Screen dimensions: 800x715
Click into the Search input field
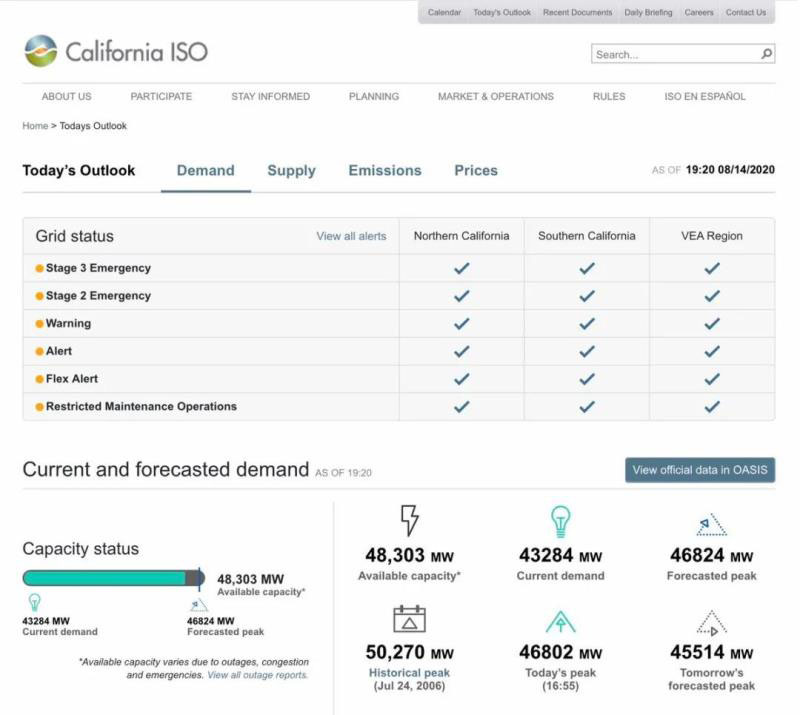click(x=675, y=54)
